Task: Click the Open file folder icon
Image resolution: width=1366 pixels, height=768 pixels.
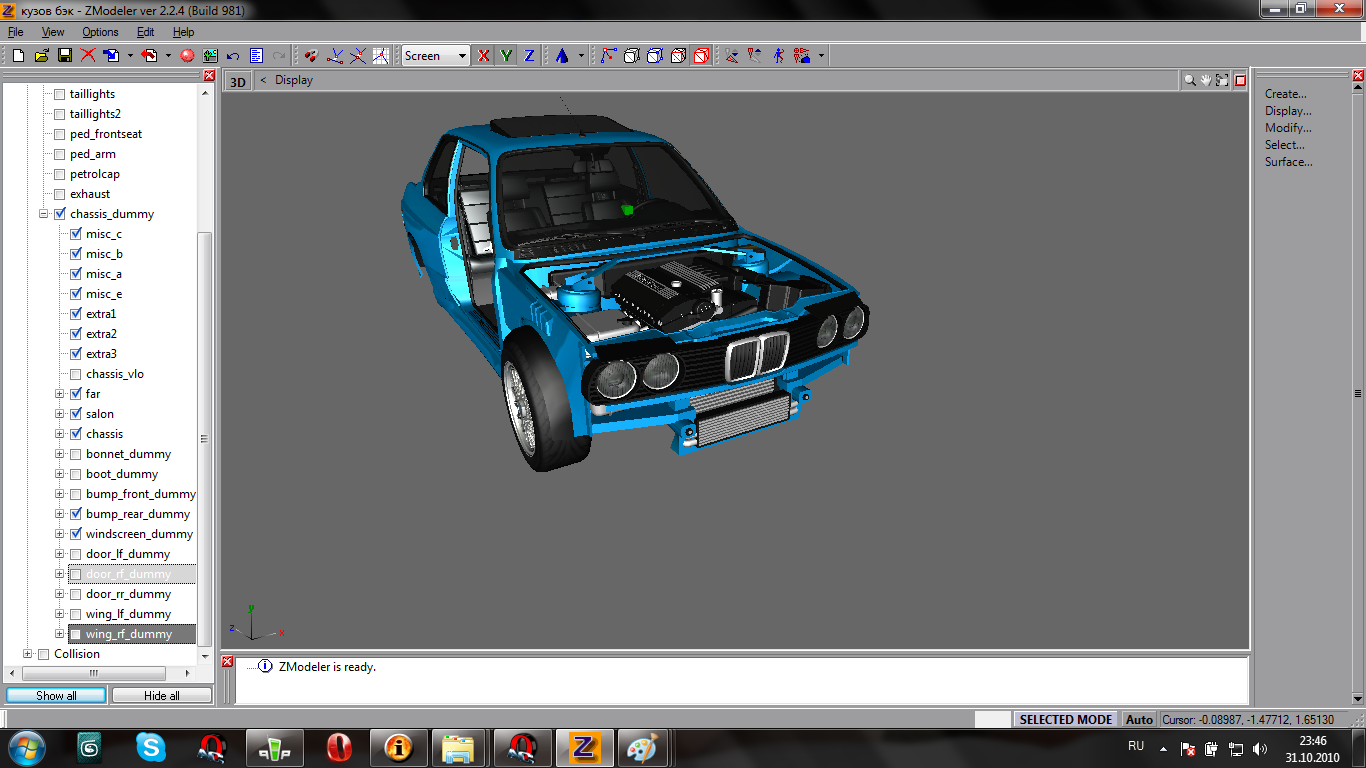Action: click(41, 56)
